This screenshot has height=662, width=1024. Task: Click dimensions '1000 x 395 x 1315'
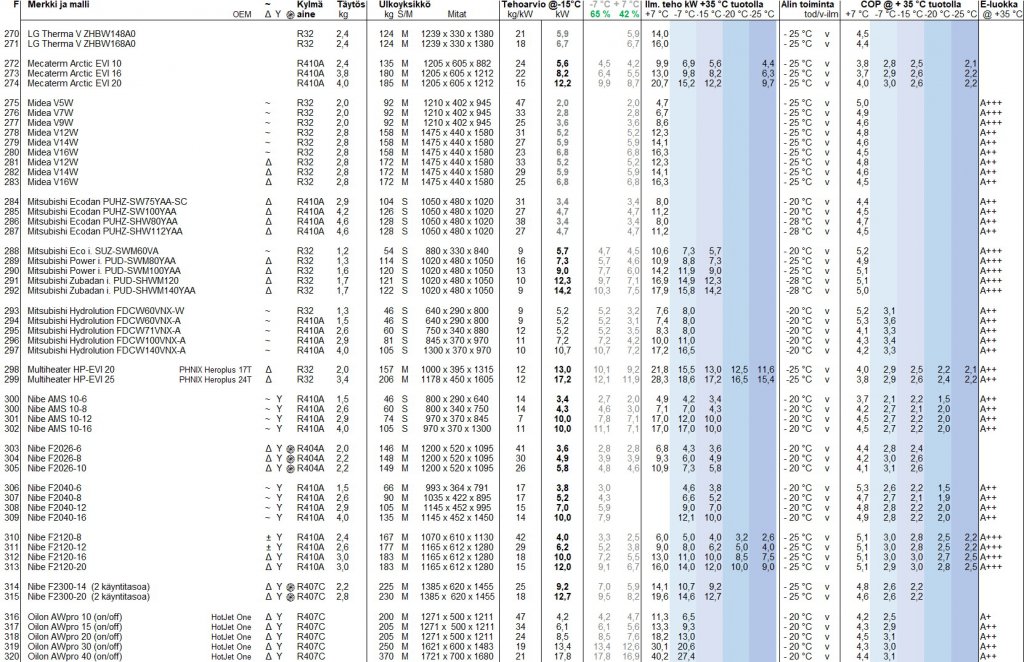point(457,370)
